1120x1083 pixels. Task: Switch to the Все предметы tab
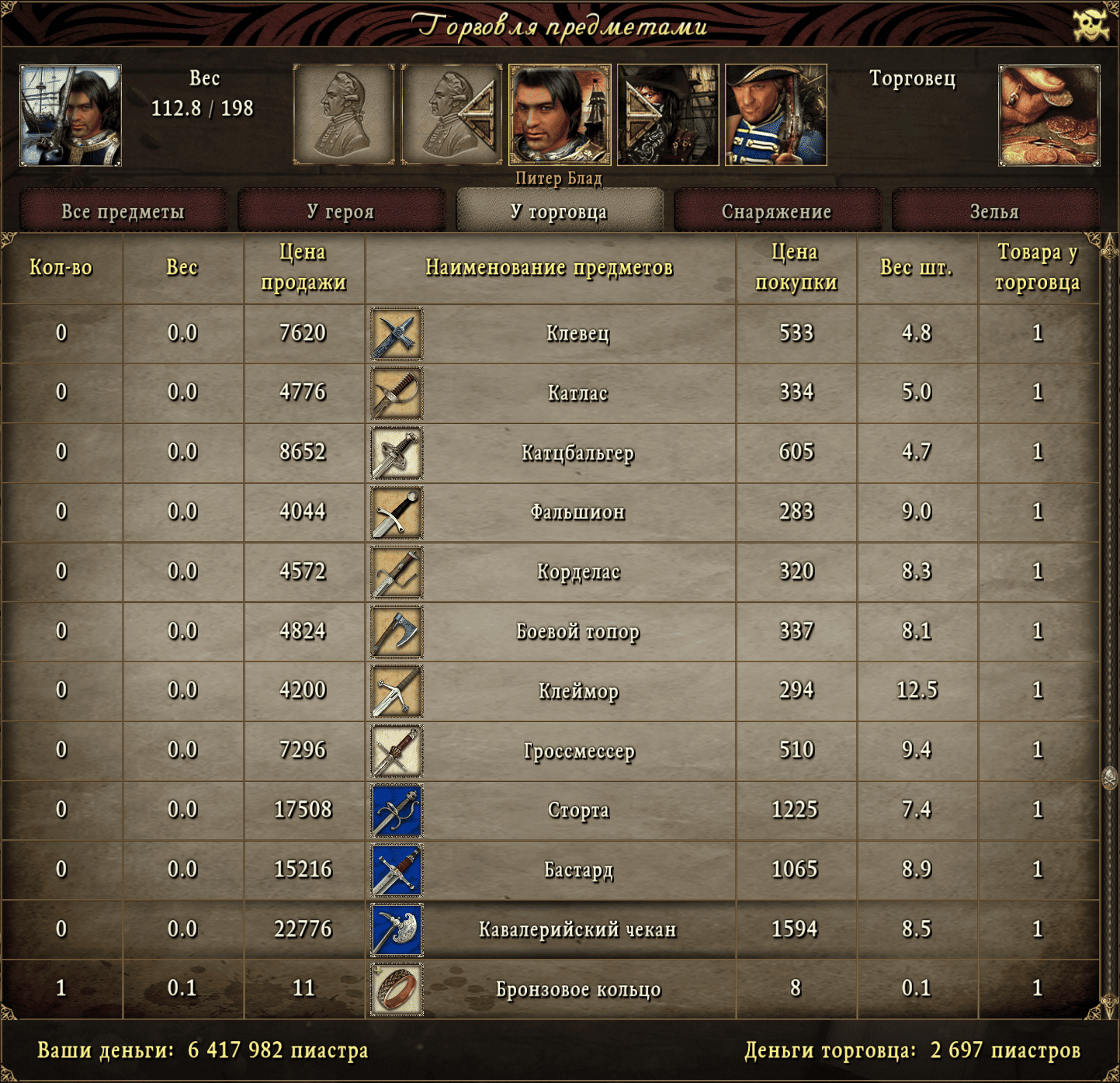[123, 211]
